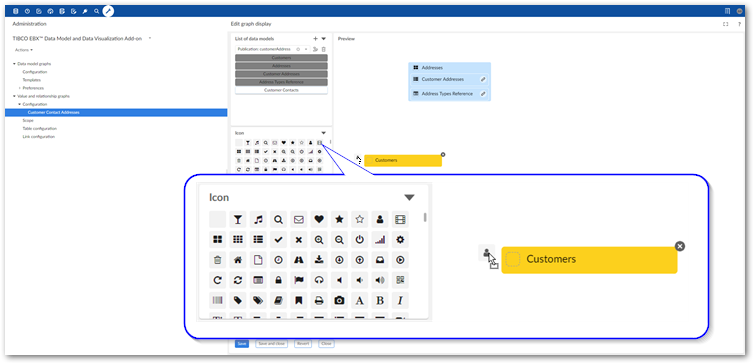
Task: Choose the gear icon in the enlarged palette
Action: [x=400, y=239]
